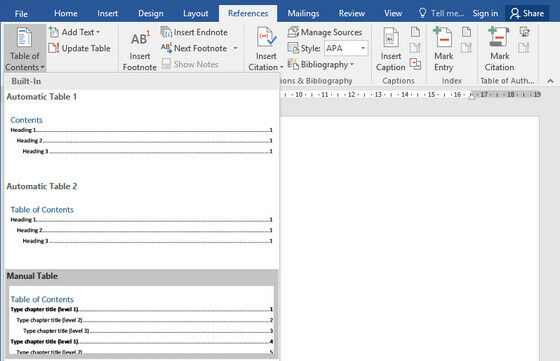Insert a footnote with the AB1 icon
Viewport: 560px width, 361px height.
tap(140, 38)
